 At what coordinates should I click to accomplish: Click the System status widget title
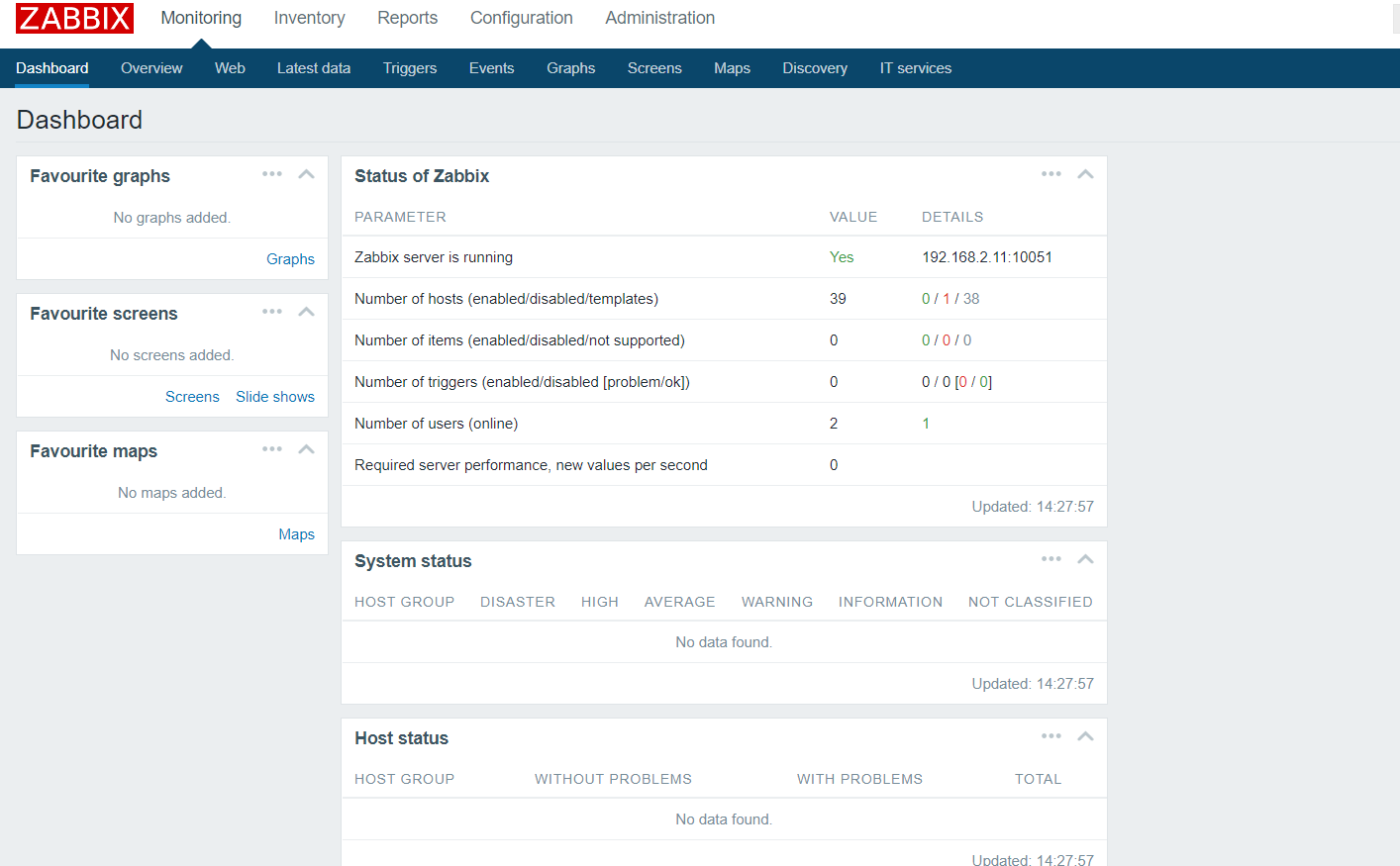pyautogui.click(x=413, y=561)
